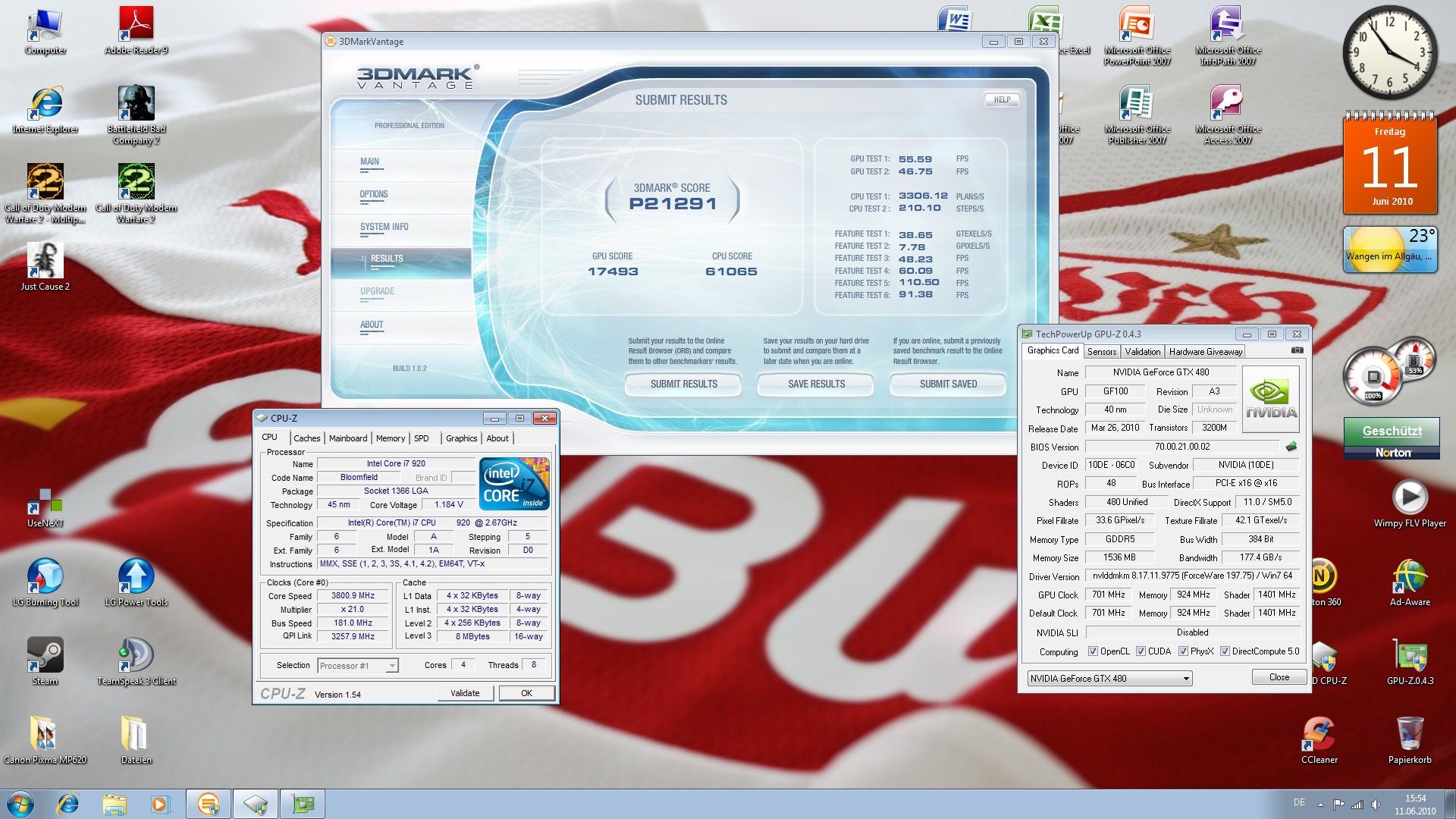The image size is (1456, 819).
Task: Open Windows Explorer from the taskbar
Action: point(114,804)
